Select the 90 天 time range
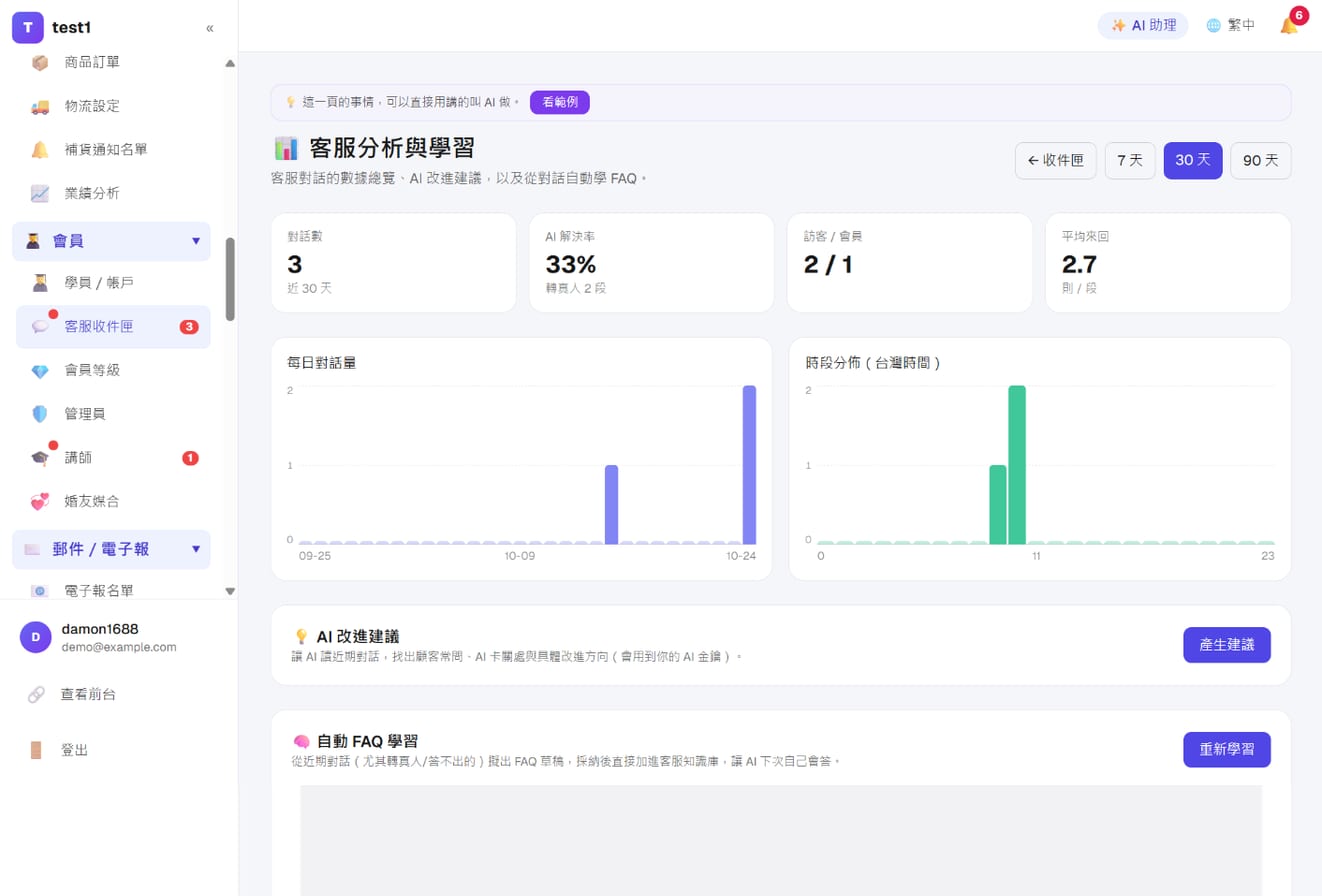This screenshot has height=896, width=1322. point(1261,160)
